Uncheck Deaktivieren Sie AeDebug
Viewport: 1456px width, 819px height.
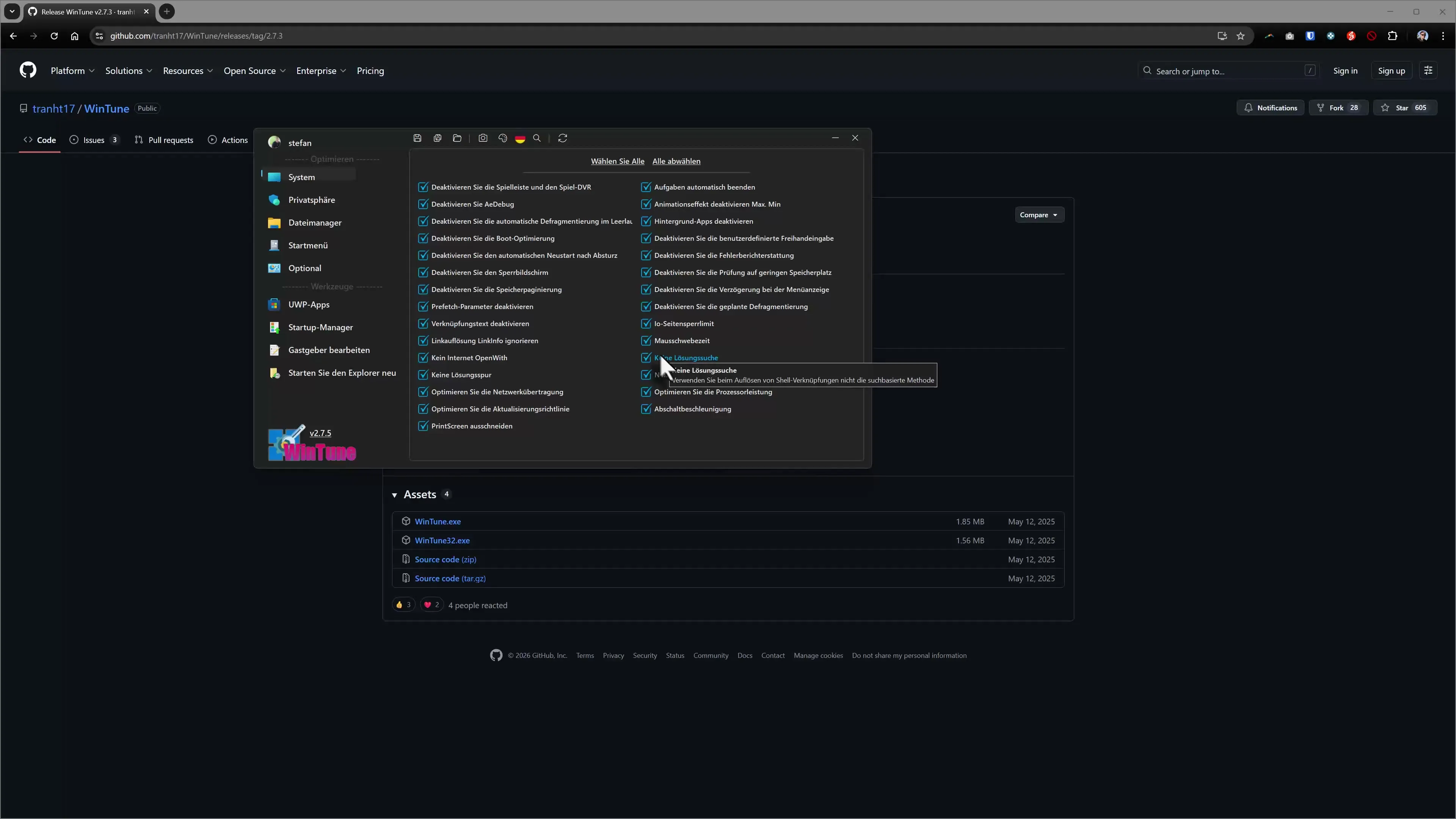point(423,204)
